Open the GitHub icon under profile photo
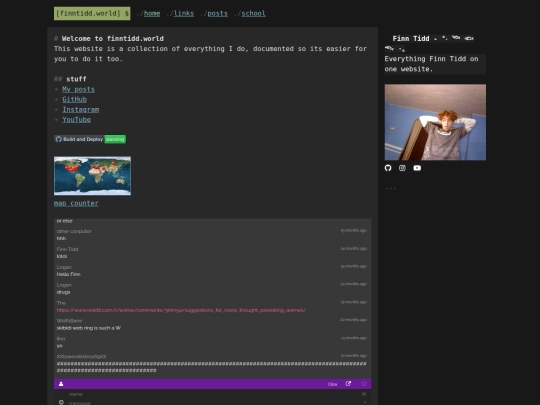 [x=388, y=168]
